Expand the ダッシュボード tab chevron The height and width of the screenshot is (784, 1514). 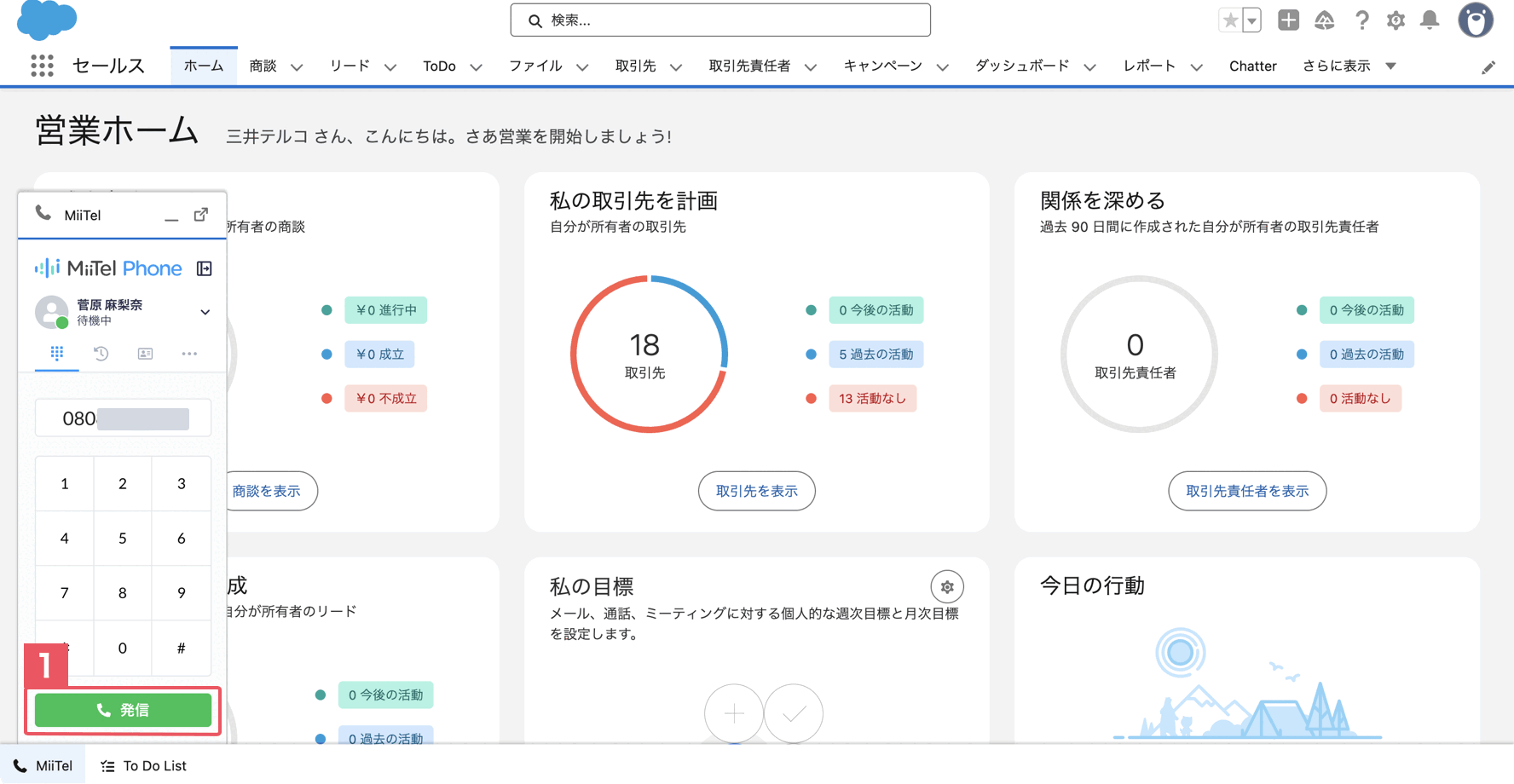(x=1089, y=66)
